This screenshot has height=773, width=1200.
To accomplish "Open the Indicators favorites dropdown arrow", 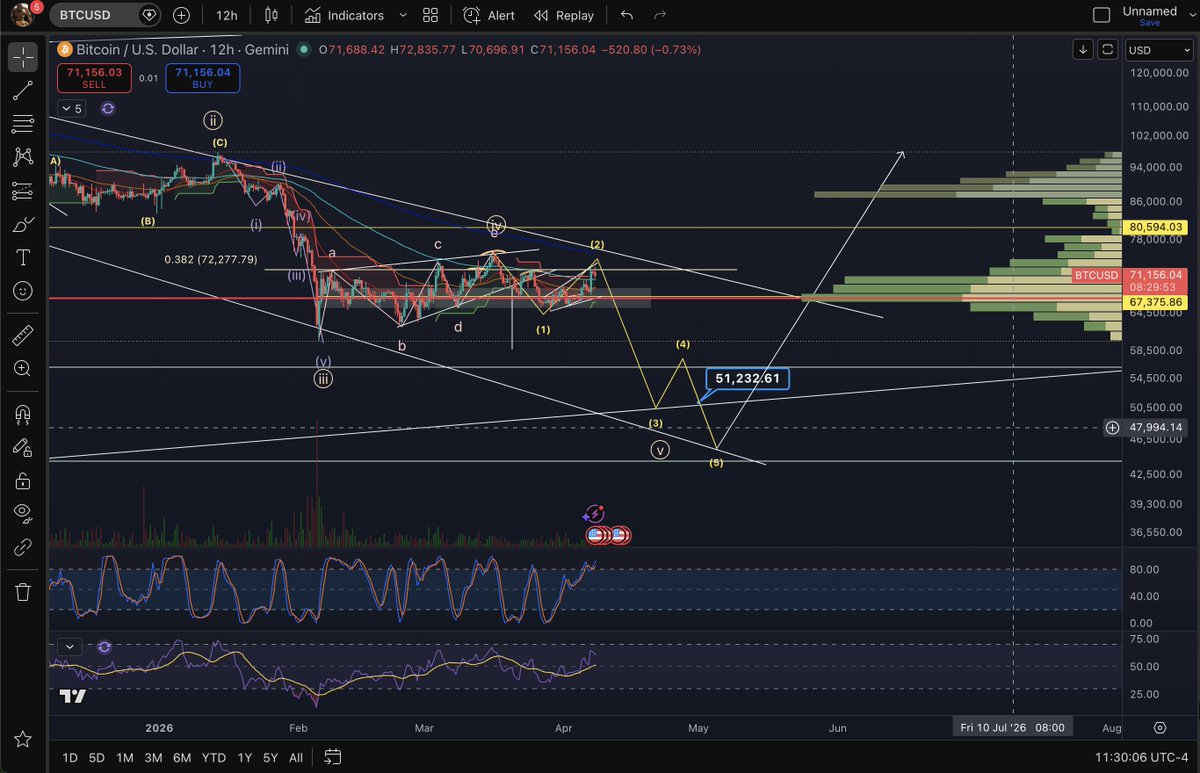I will [x=403, y=15].
